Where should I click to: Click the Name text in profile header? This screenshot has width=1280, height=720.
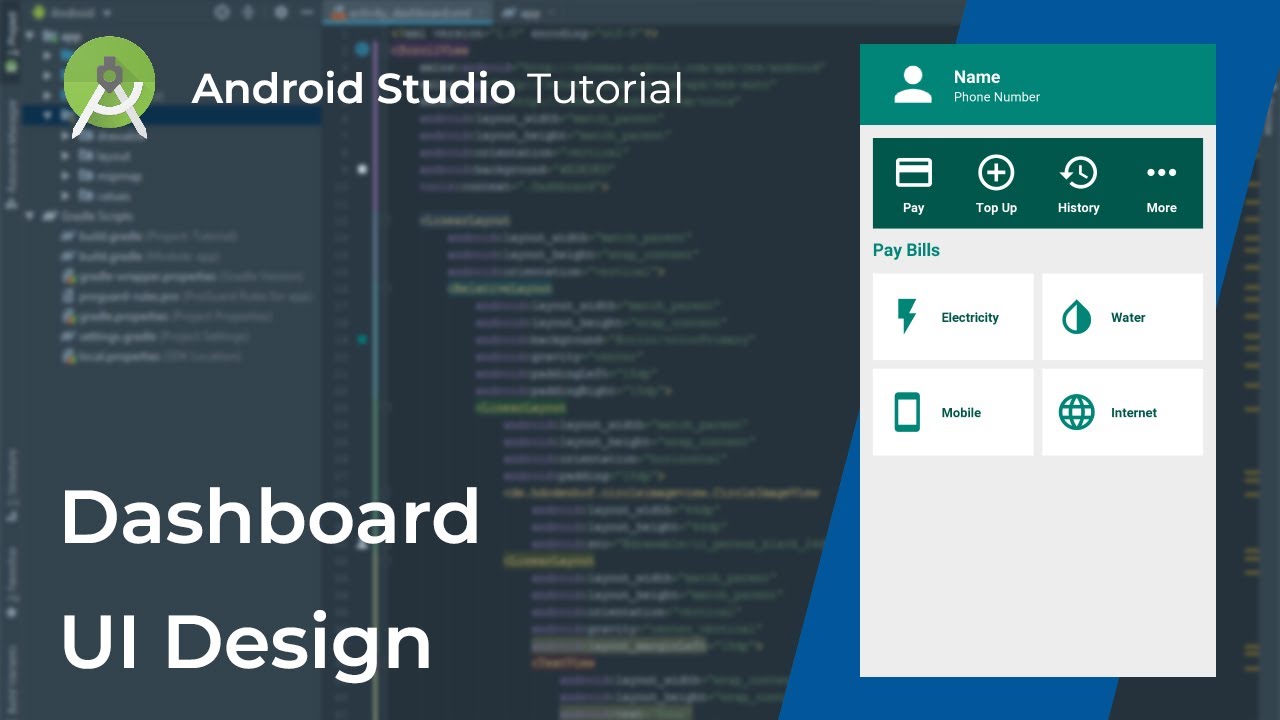coord(977,77)
